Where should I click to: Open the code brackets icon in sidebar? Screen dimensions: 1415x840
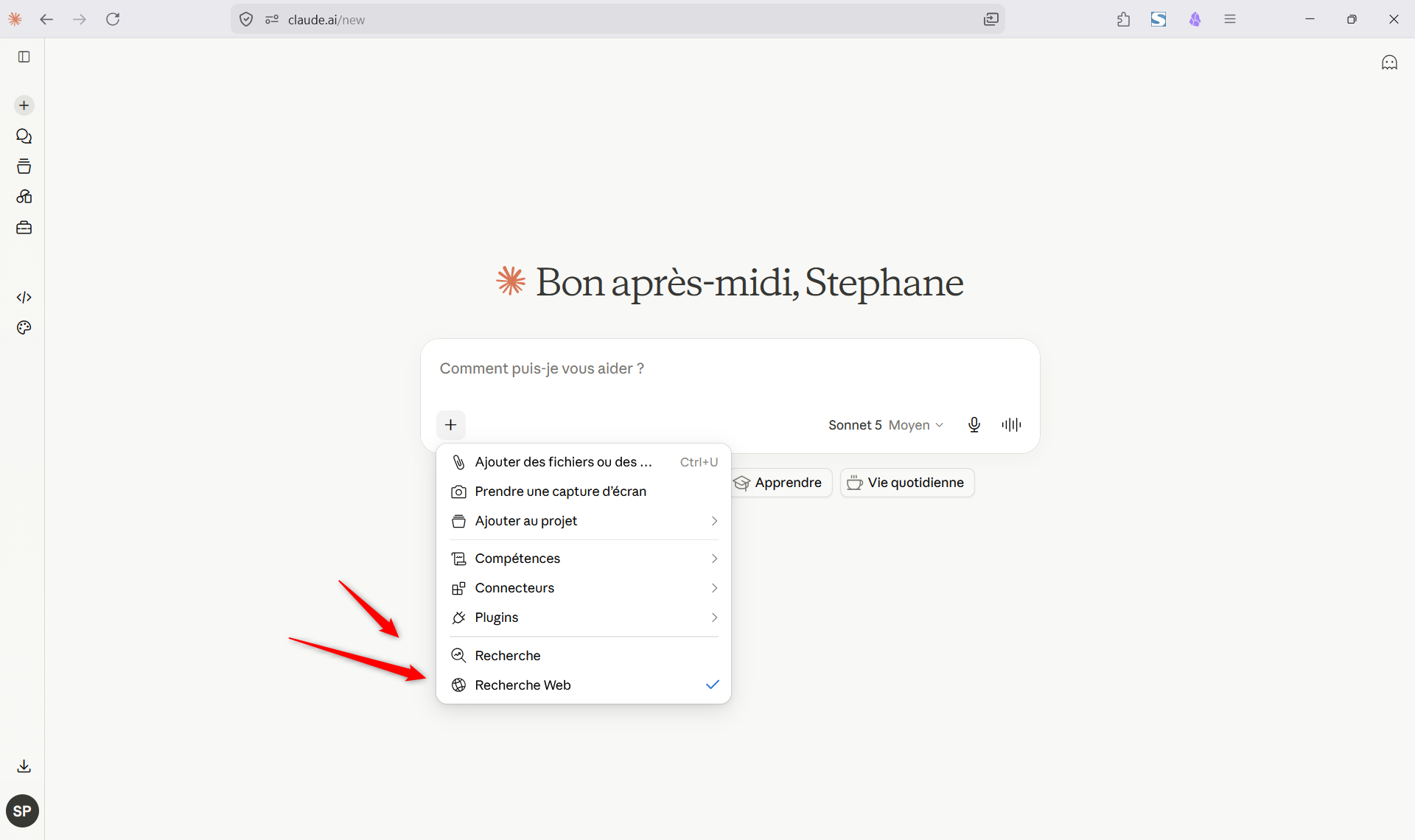(x=24, y=297)
